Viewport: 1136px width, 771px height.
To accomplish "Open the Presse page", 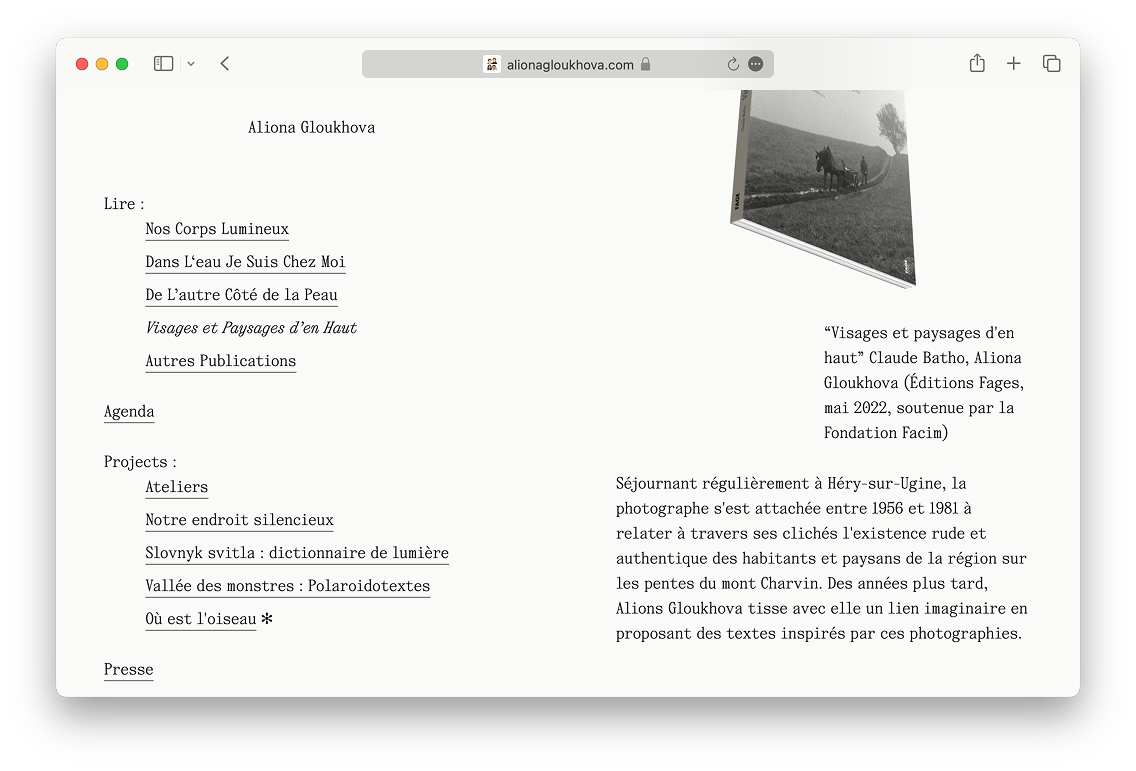I will (129, 670).
